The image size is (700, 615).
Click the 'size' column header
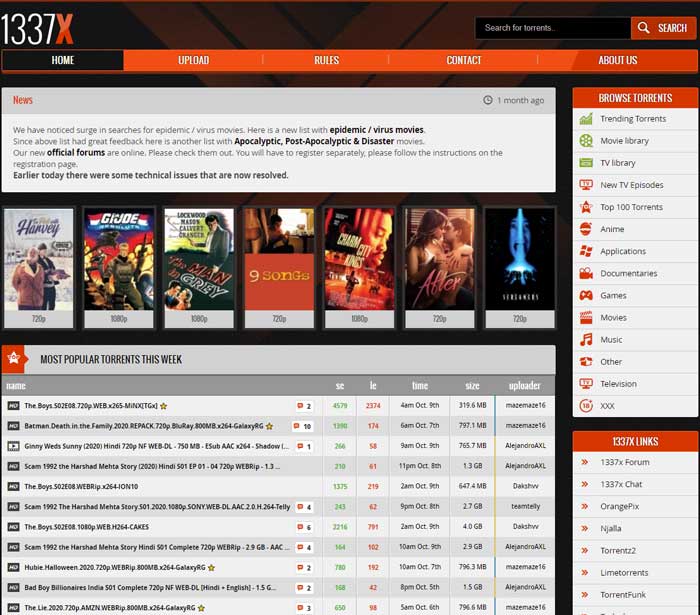coord(472,386)
